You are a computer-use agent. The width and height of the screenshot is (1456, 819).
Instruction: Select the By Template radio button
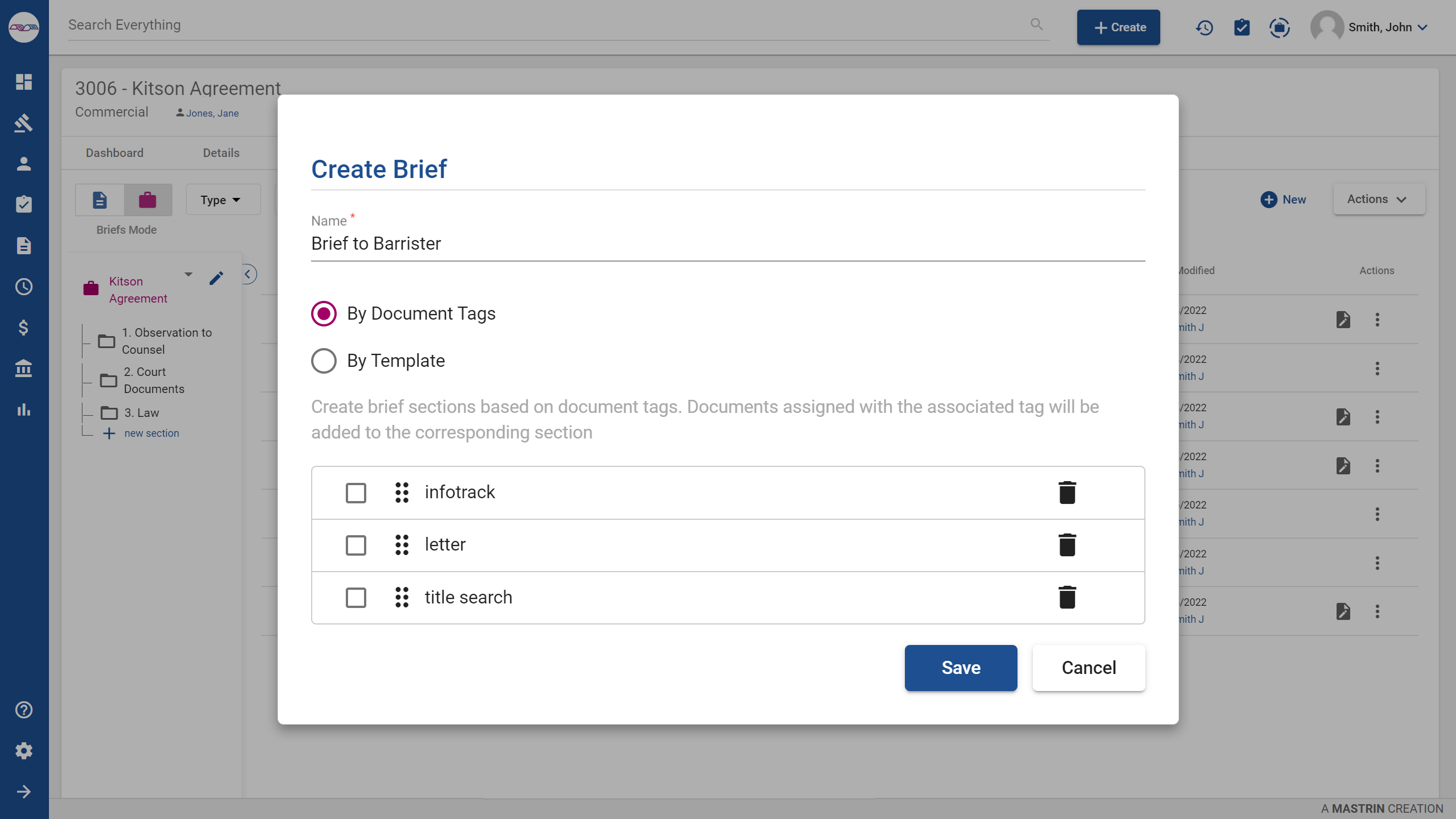(x=324, y=361)
